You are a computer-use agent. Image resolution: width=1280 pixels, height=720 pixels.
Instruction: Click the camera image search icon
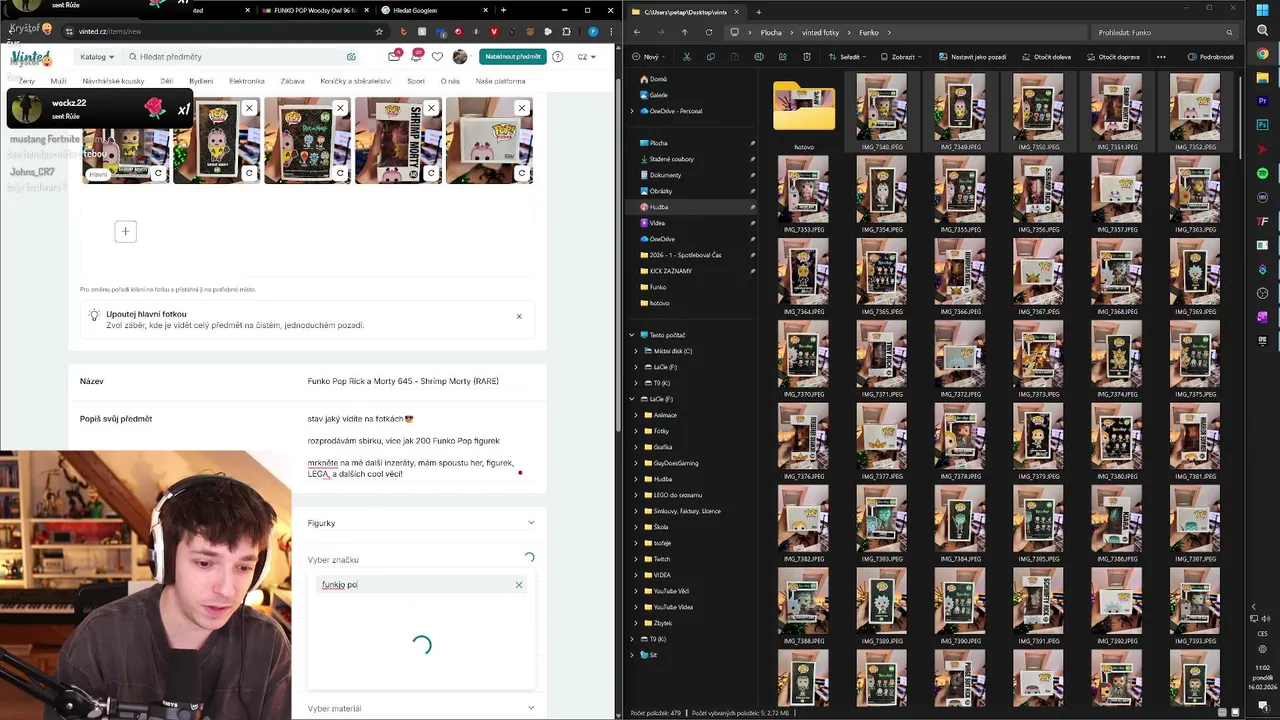click(x=351, y=57)
